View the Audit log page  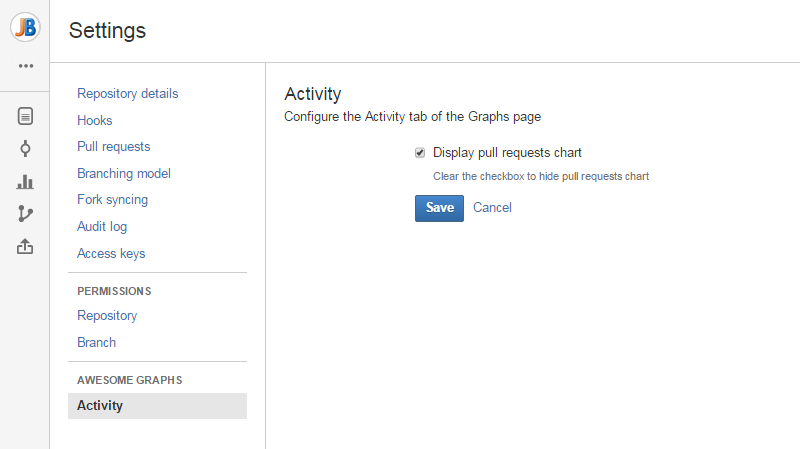(102, 227)
